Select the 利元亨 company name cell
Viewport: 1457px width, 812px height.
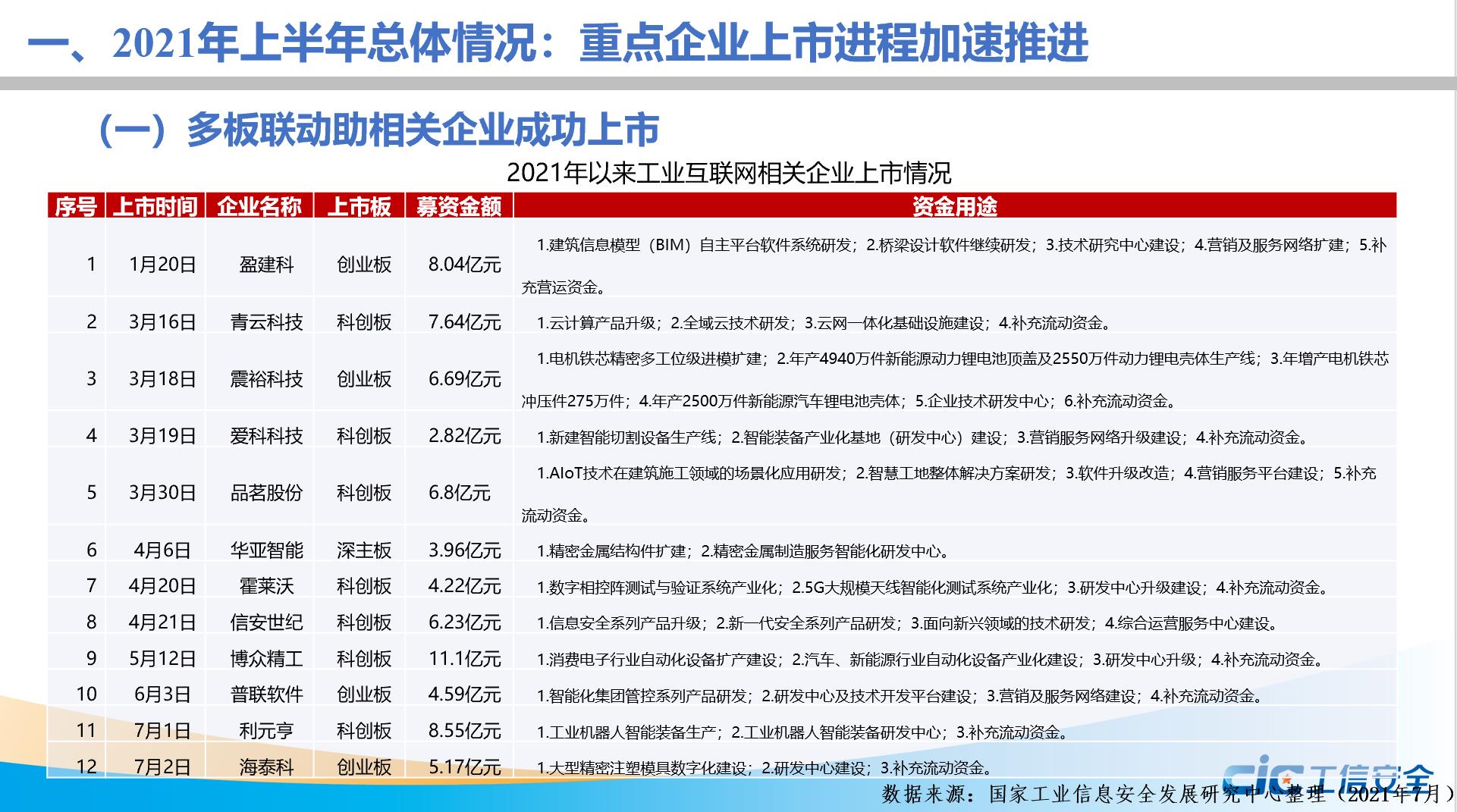pos(266,731)
